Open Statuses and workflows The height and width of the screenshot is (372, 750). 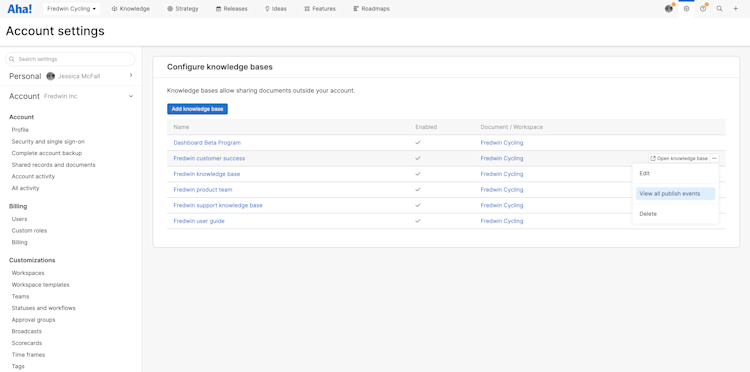(x=44, y=308)
